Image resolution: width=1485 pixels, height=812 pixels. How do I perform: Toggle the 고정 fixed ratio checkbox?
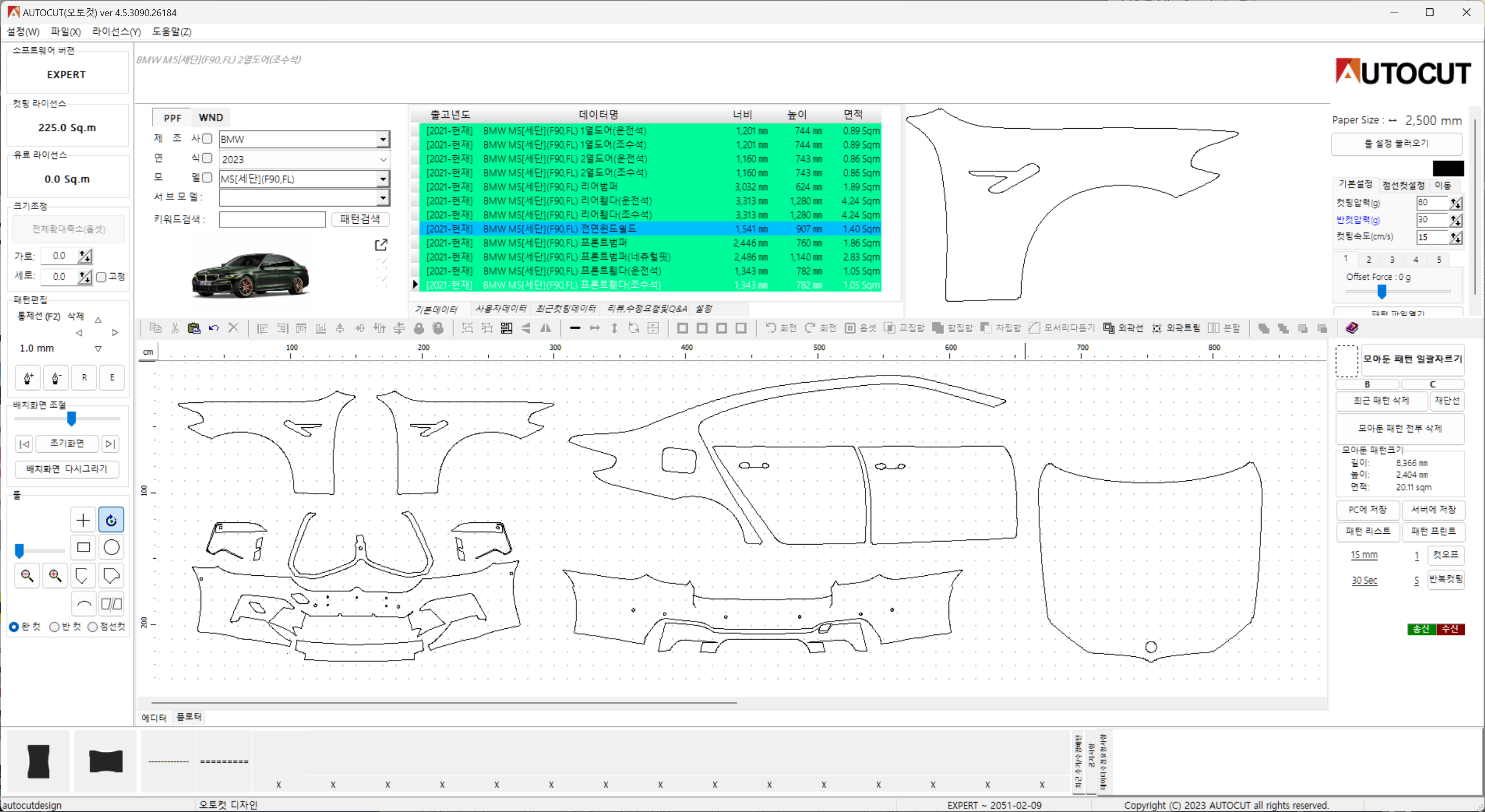tap(101, 277)
